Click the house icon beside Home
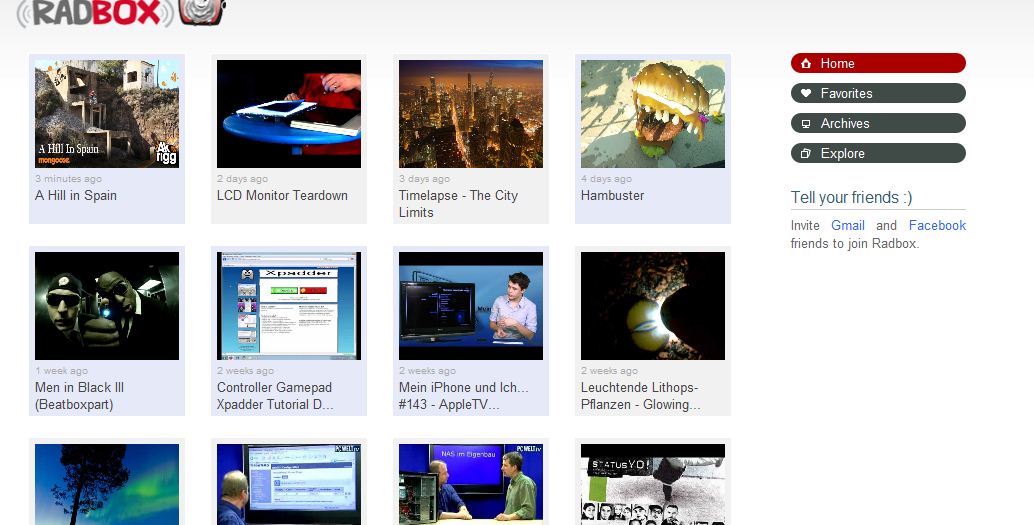This screenshot has width=1034, height=525. pos(806,63)
